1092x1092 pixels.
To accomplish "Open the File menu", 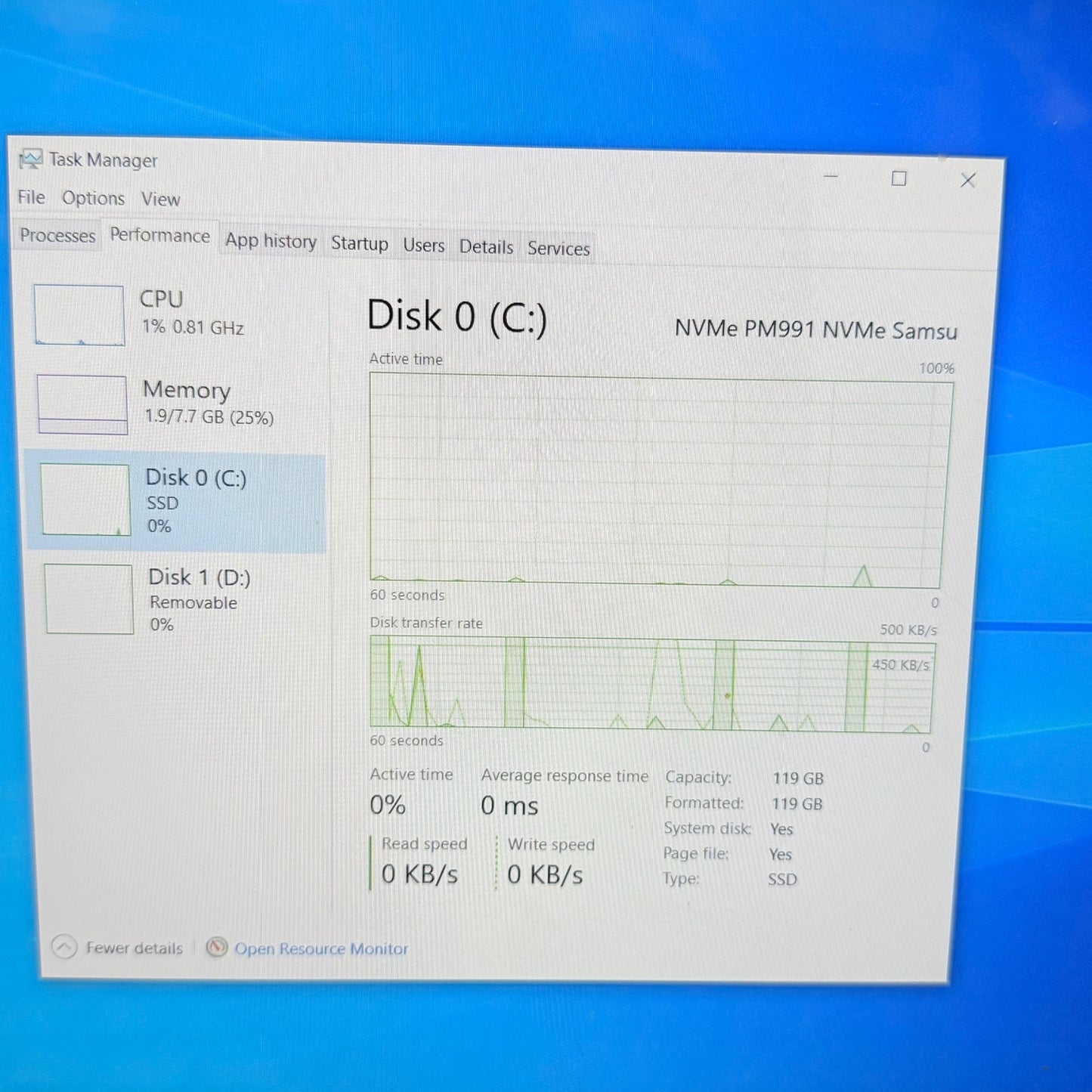I will (x=31, y=197).
